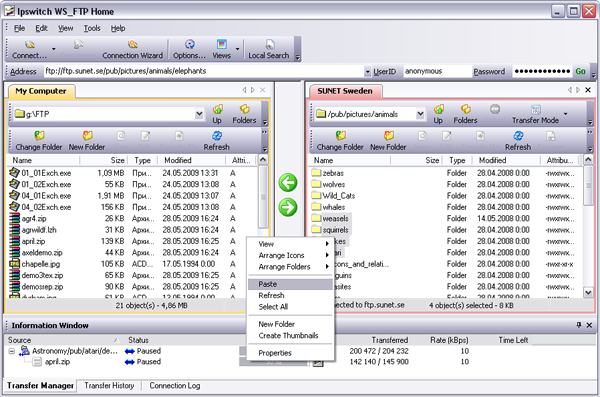This screenshot has height=397, width=600.
Task: Choose Paste from context menu
Action: coord(290,284)
